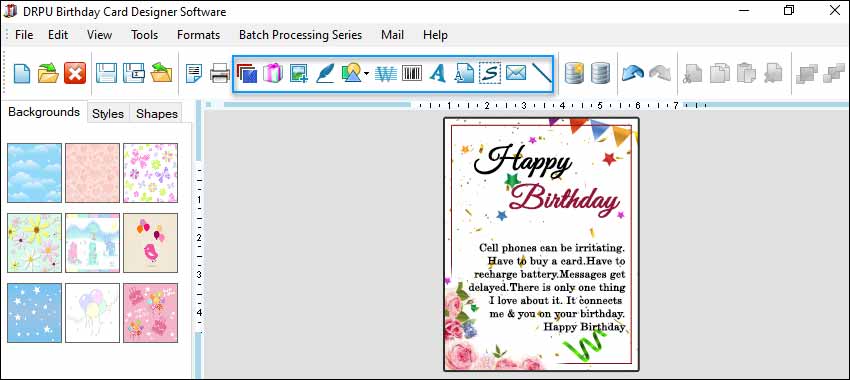Pick the yellow daisy flowers background
The image size is (850, 380).
pos(34,243)
